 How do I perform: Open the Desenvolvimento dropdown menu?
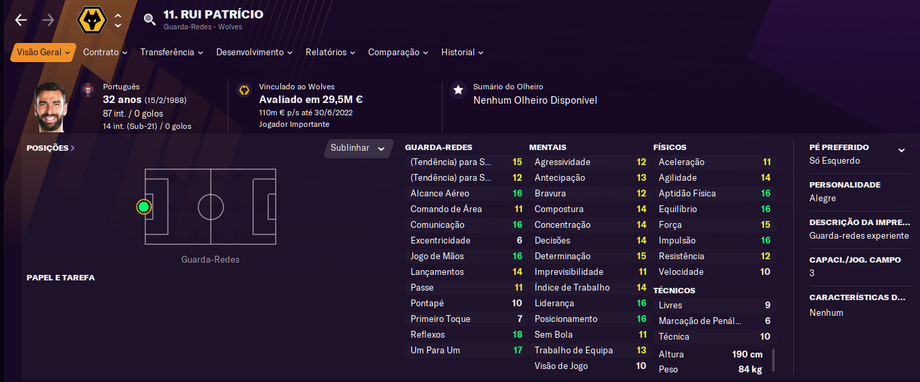(254, 52)
